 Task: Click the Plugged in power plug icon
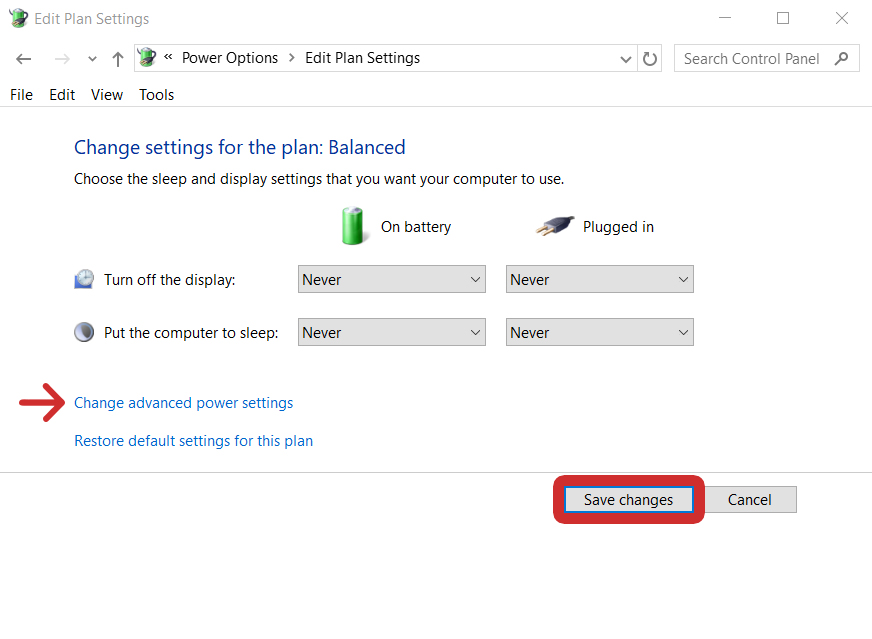(x=554, y=226)
